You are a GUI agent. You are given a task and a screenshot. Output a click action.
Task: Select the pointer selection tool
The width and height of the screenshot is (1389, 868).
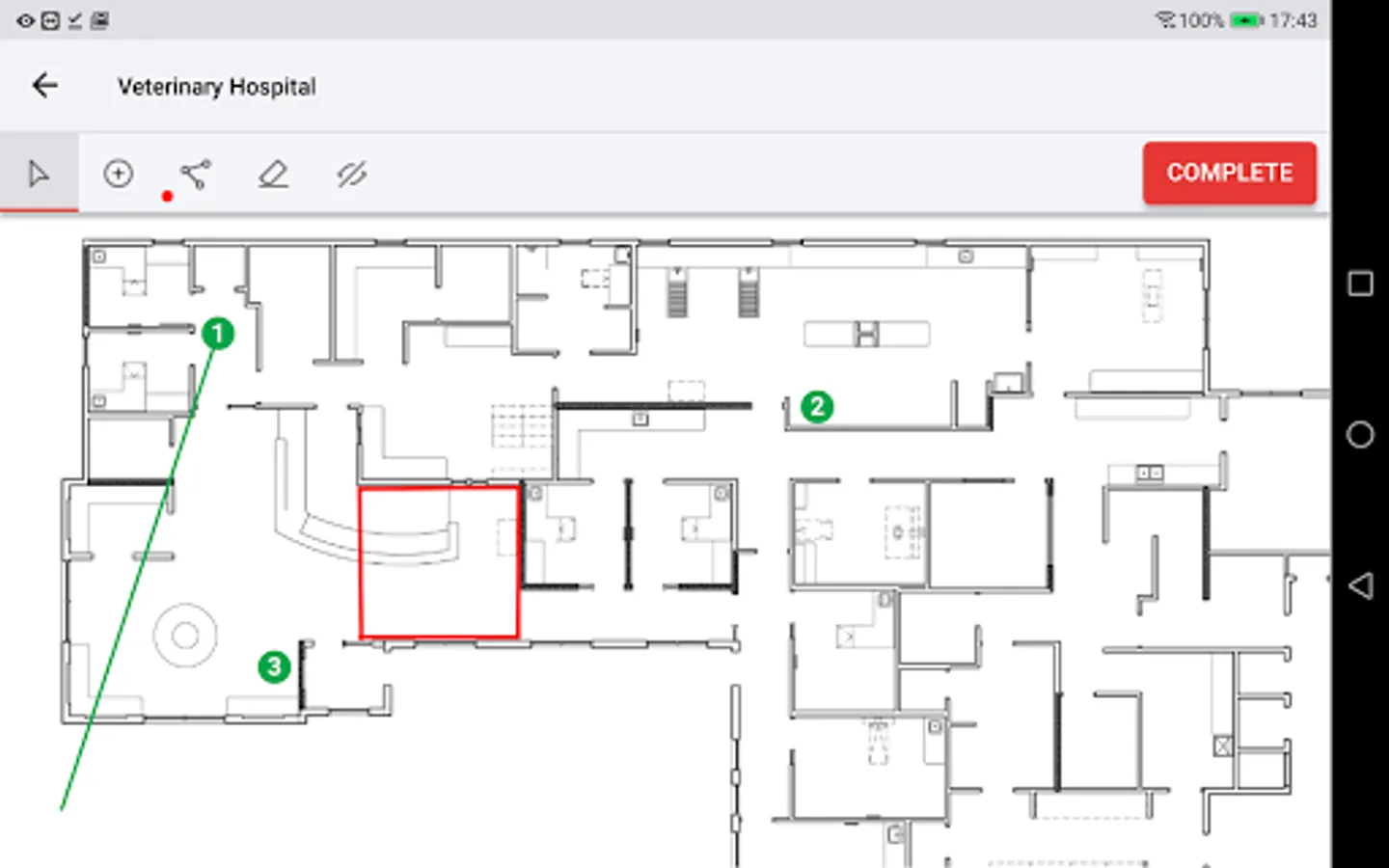click(x=39, y=175)
